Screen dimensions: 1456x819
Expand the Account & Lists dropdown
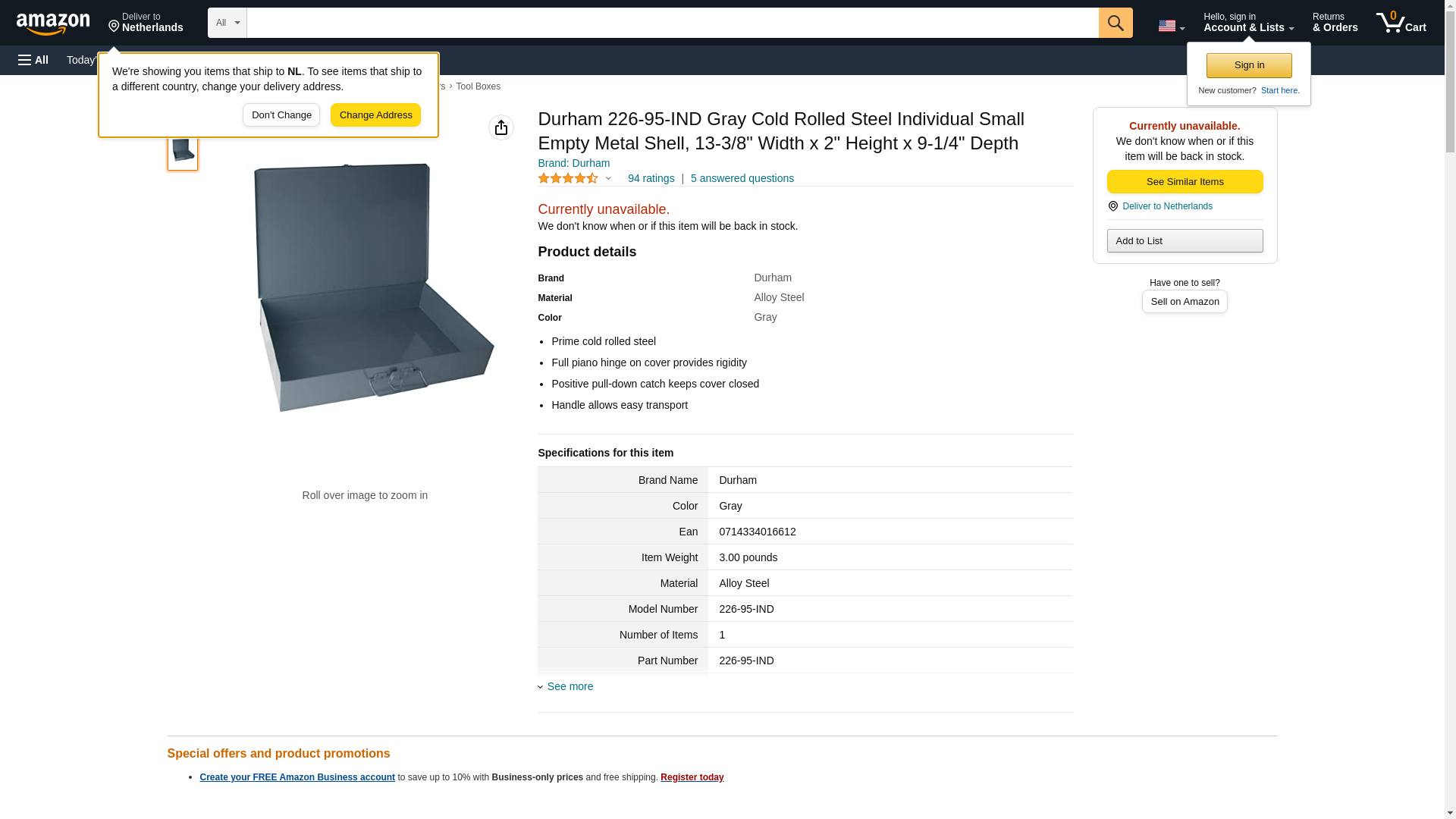point(1247,23)
